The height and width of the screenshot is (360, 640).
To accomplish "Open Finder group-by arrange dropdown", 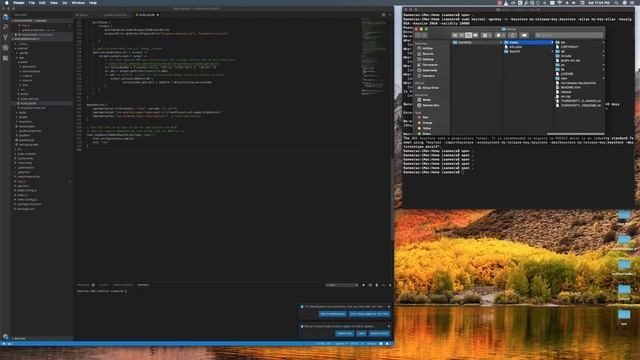I will [x=487, y=36].
